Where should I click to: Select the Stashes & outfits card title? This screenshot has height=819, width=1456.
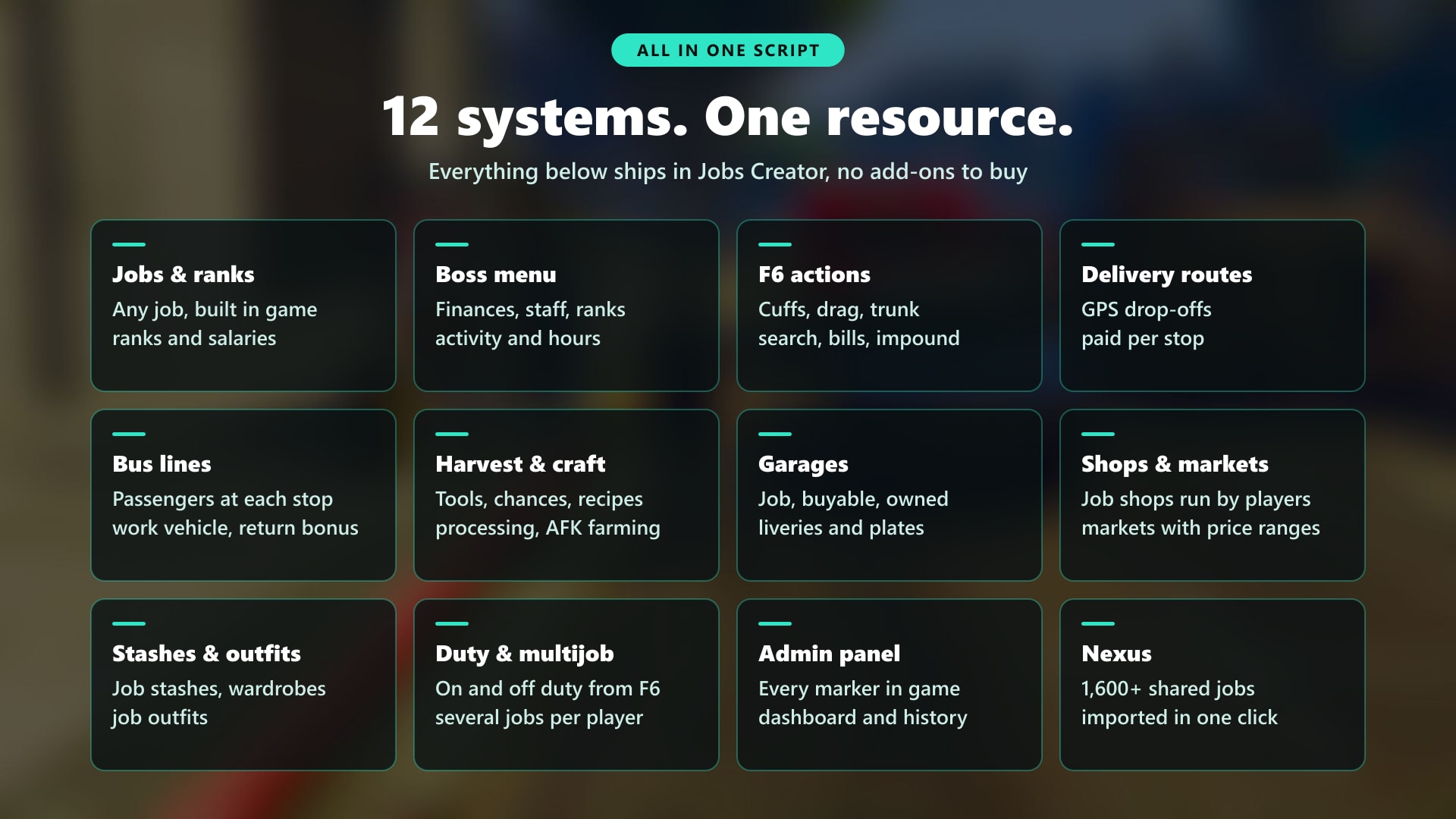[x=206, y=654]
